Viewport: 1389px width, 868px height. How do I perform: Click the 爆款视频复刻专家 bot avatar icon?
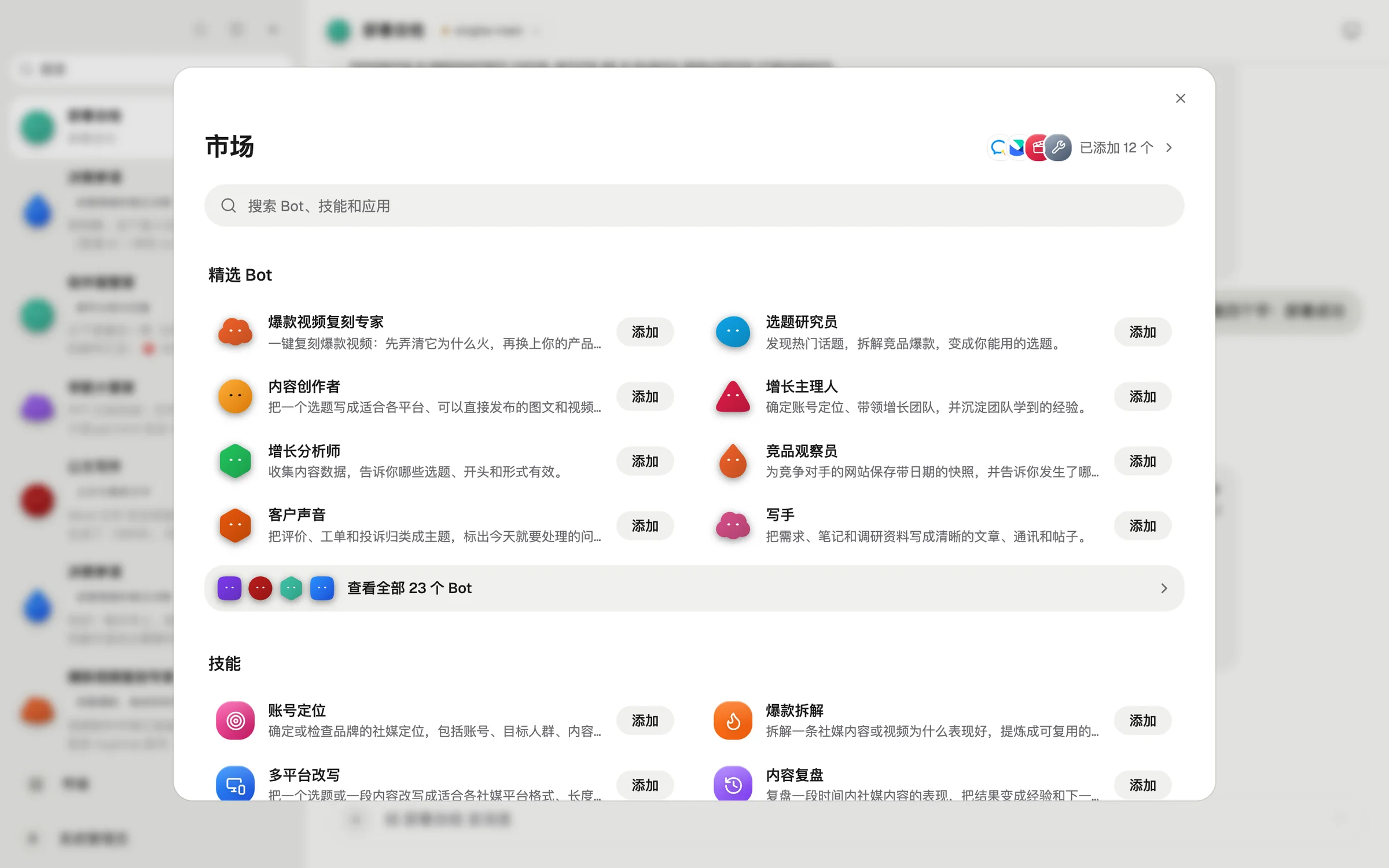(235, 332)
